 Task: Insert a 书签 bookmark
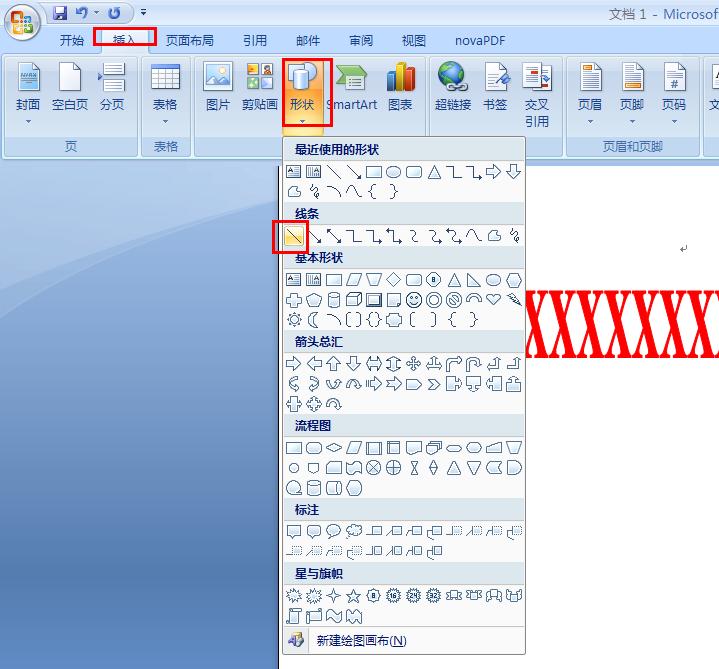495,87
